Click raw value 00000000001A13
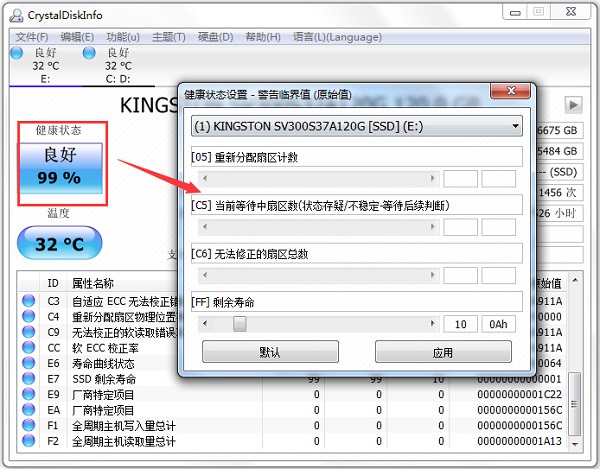The width and height of the screenshot is (600, 469). pos(520,441)
